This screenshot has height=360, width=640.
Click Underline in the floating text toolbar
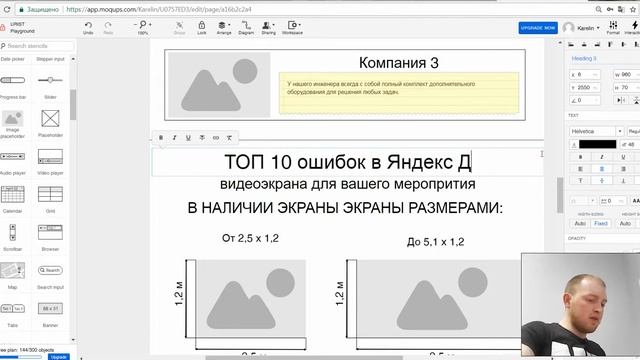click(x=188, y=138)
